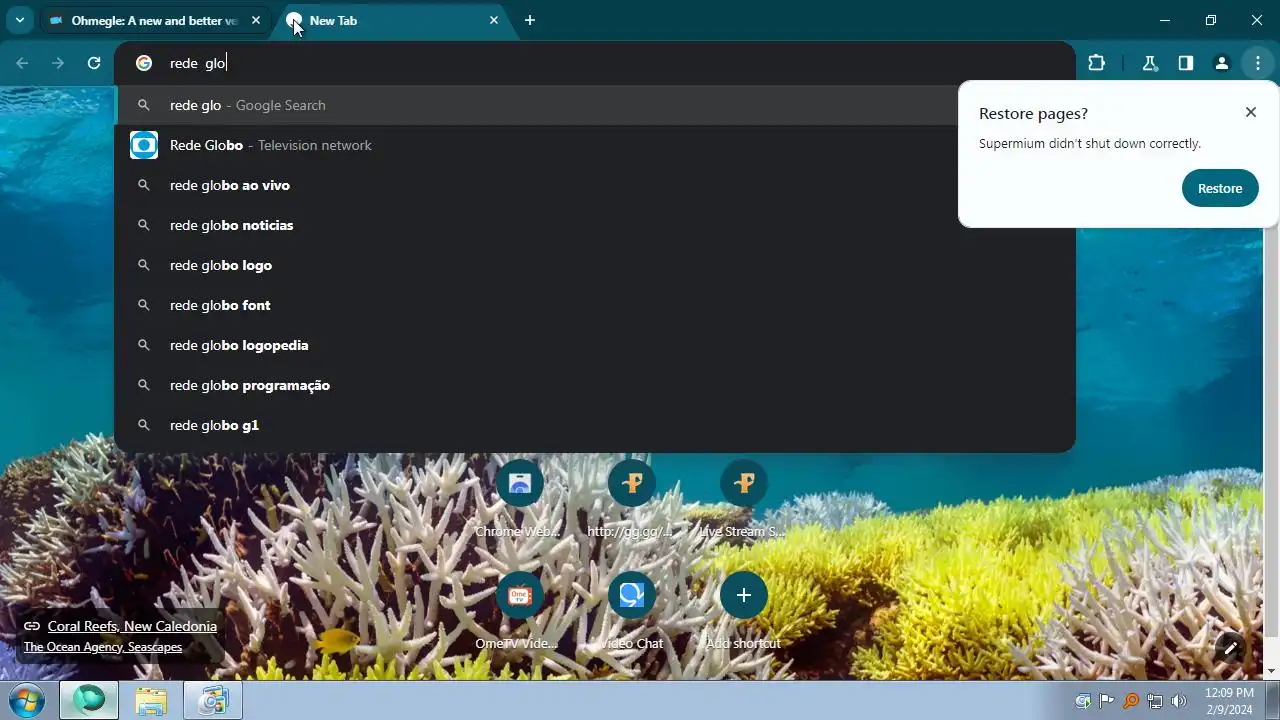The image size is (1280, 720).
Task: Open Windows Explorer from taskbar
Action: pyautogui.click(x=151, y=700)
